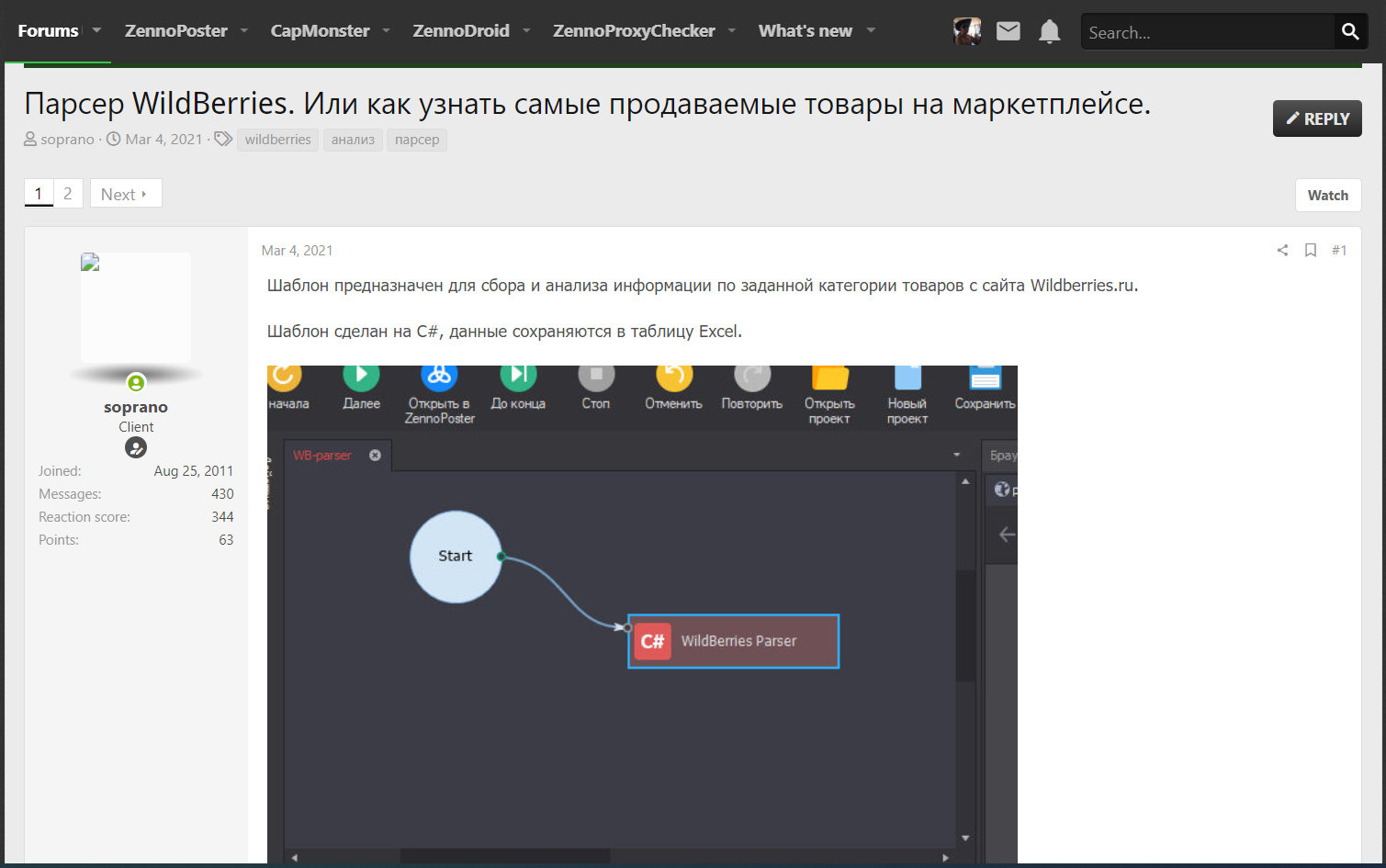The width and height of the screenshot is (1386, 868).
Task: Expand the ZennoDroid dropdown arrow
Action: coord(527,30)
